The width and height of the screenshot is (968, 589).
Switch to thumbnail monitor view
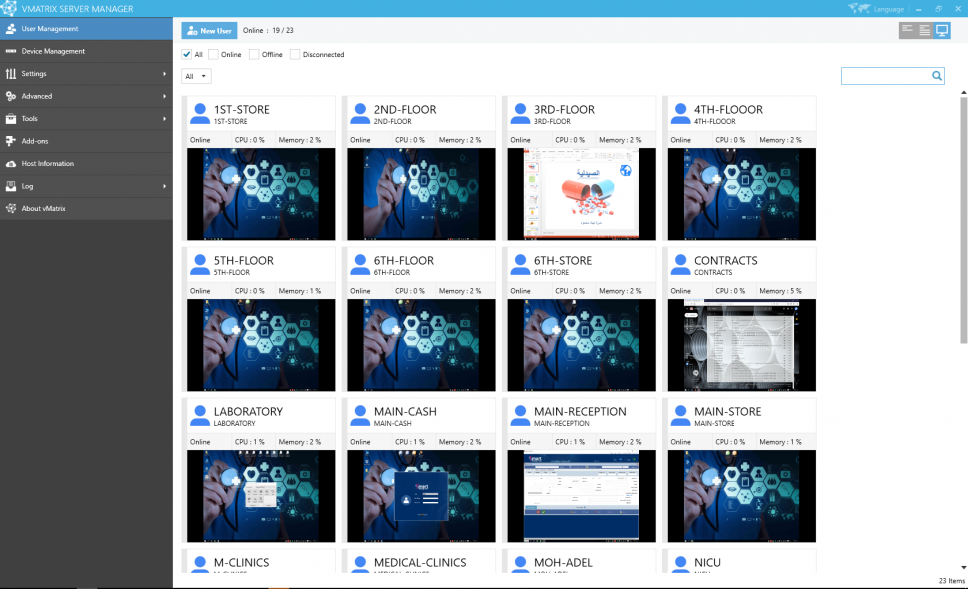[942, 31]
